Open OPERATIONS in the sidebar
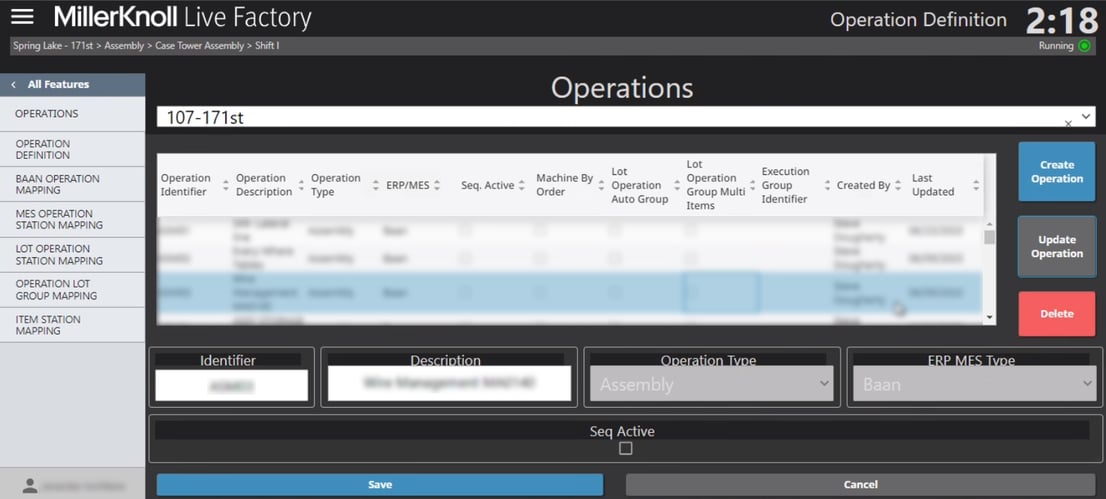Screen dimensions: 1106x499 point(73,114)
